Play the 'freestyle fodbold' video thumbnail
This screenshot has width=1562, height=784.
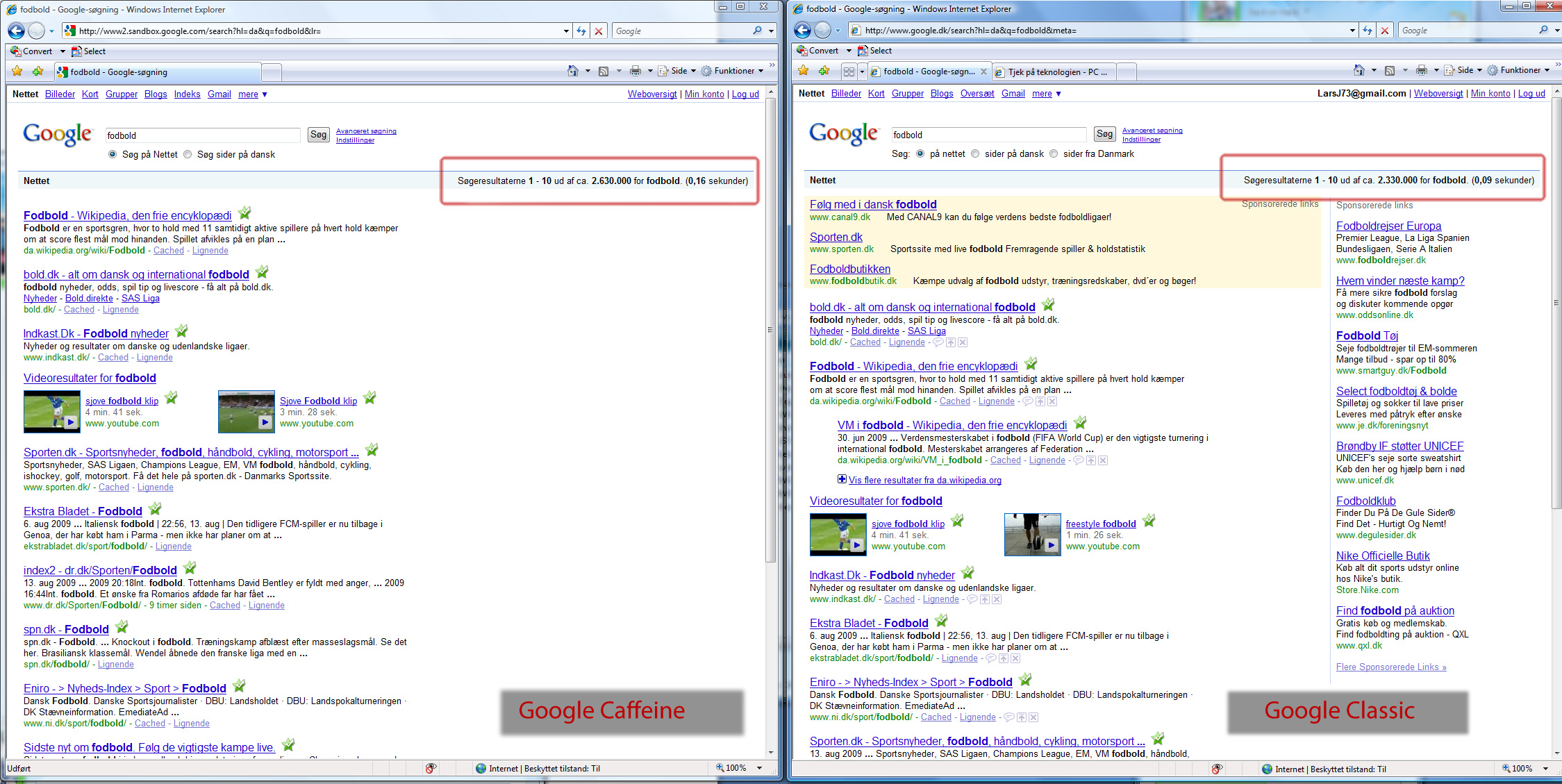point(1032,535)
